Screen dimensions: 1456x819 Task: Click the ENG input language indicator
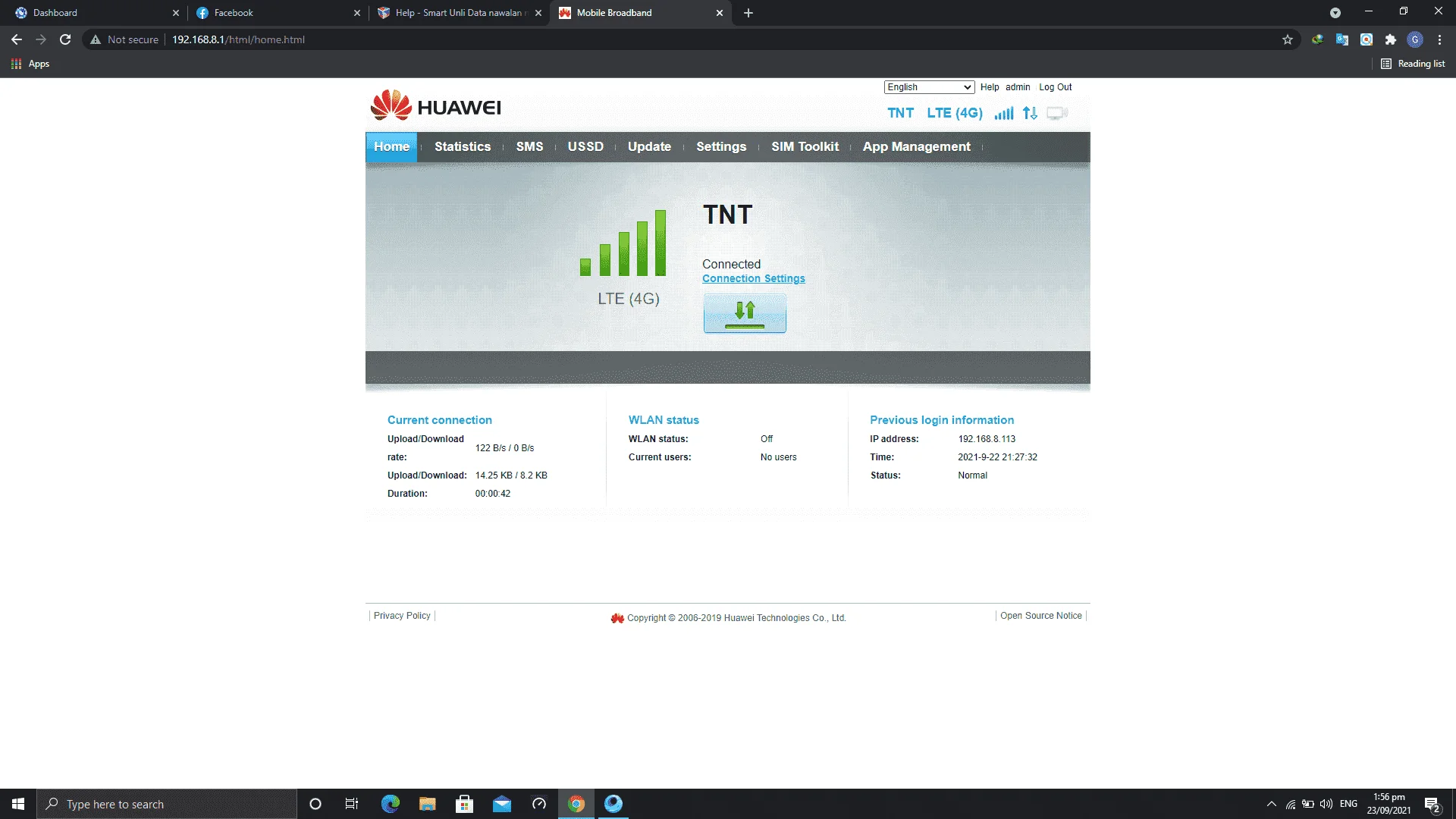pos(1348,804)
